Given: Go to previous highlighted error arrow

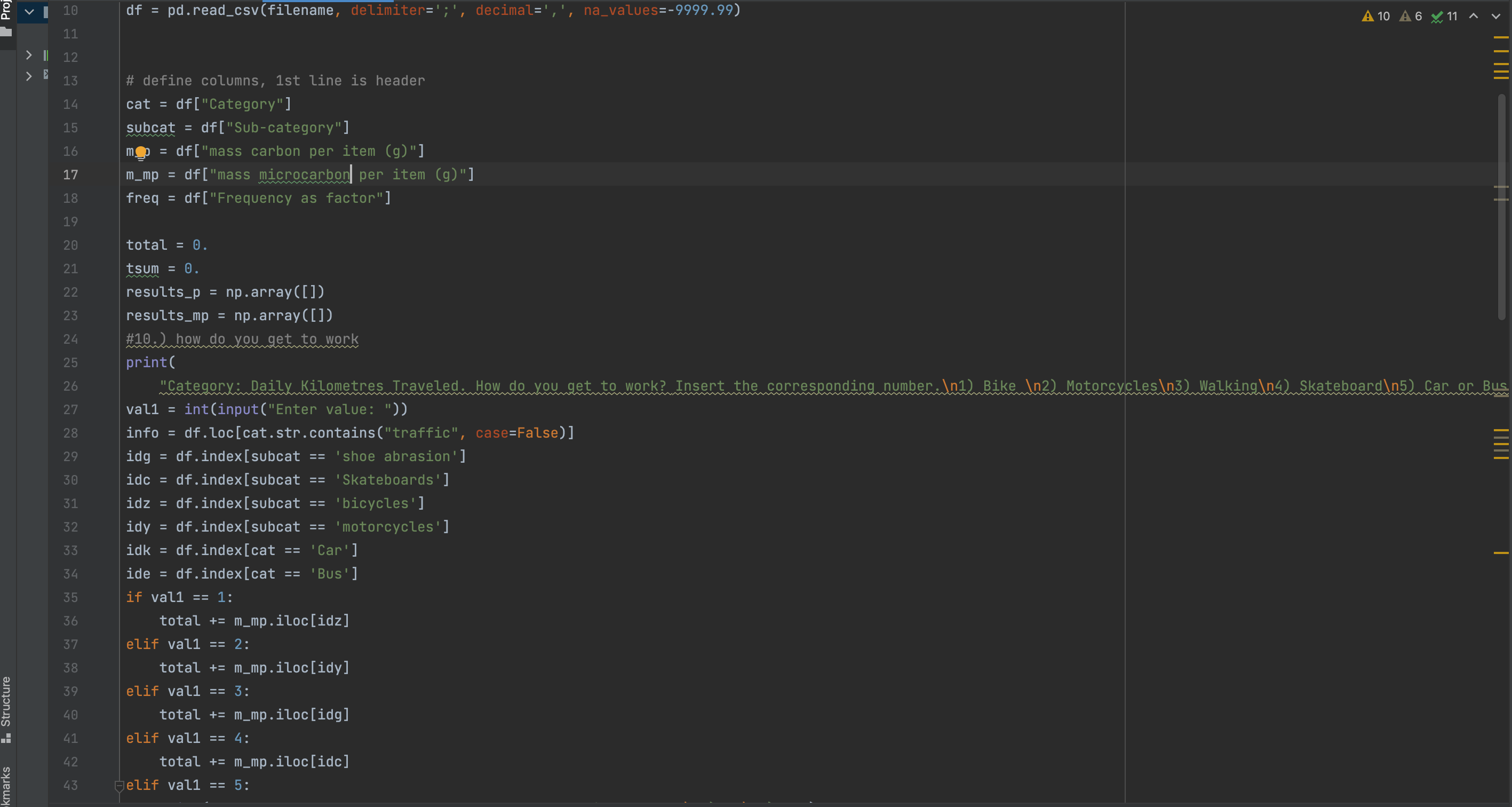Looking at the screenshot, I should pyautogui.click(x=1473, y=17).
